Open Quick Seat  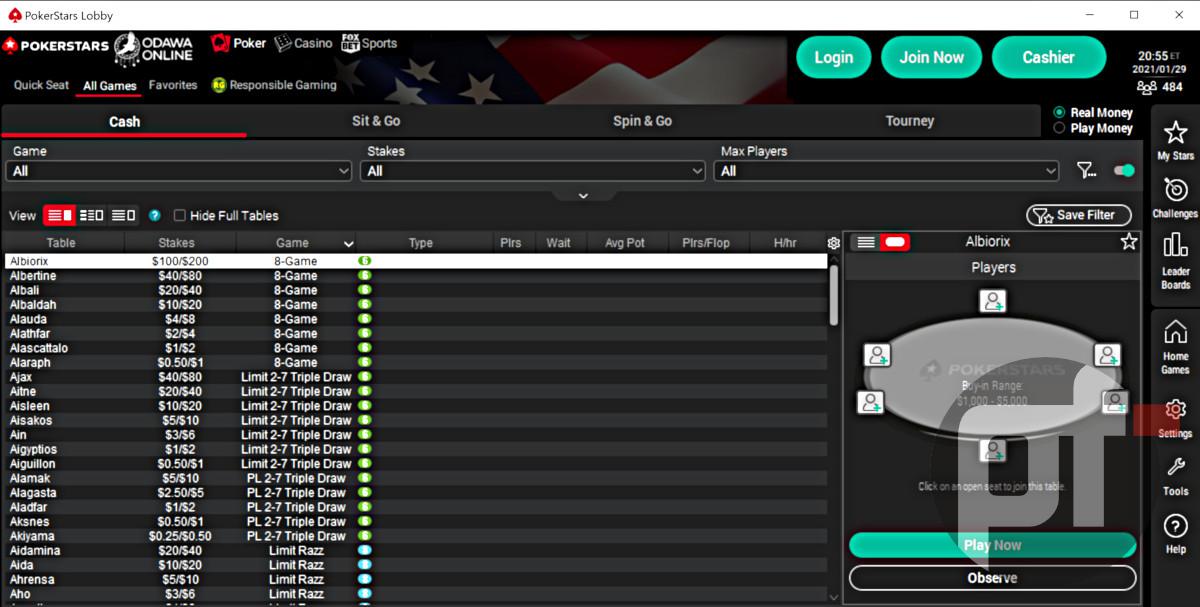pyautogui.click(x=42, y=85)
